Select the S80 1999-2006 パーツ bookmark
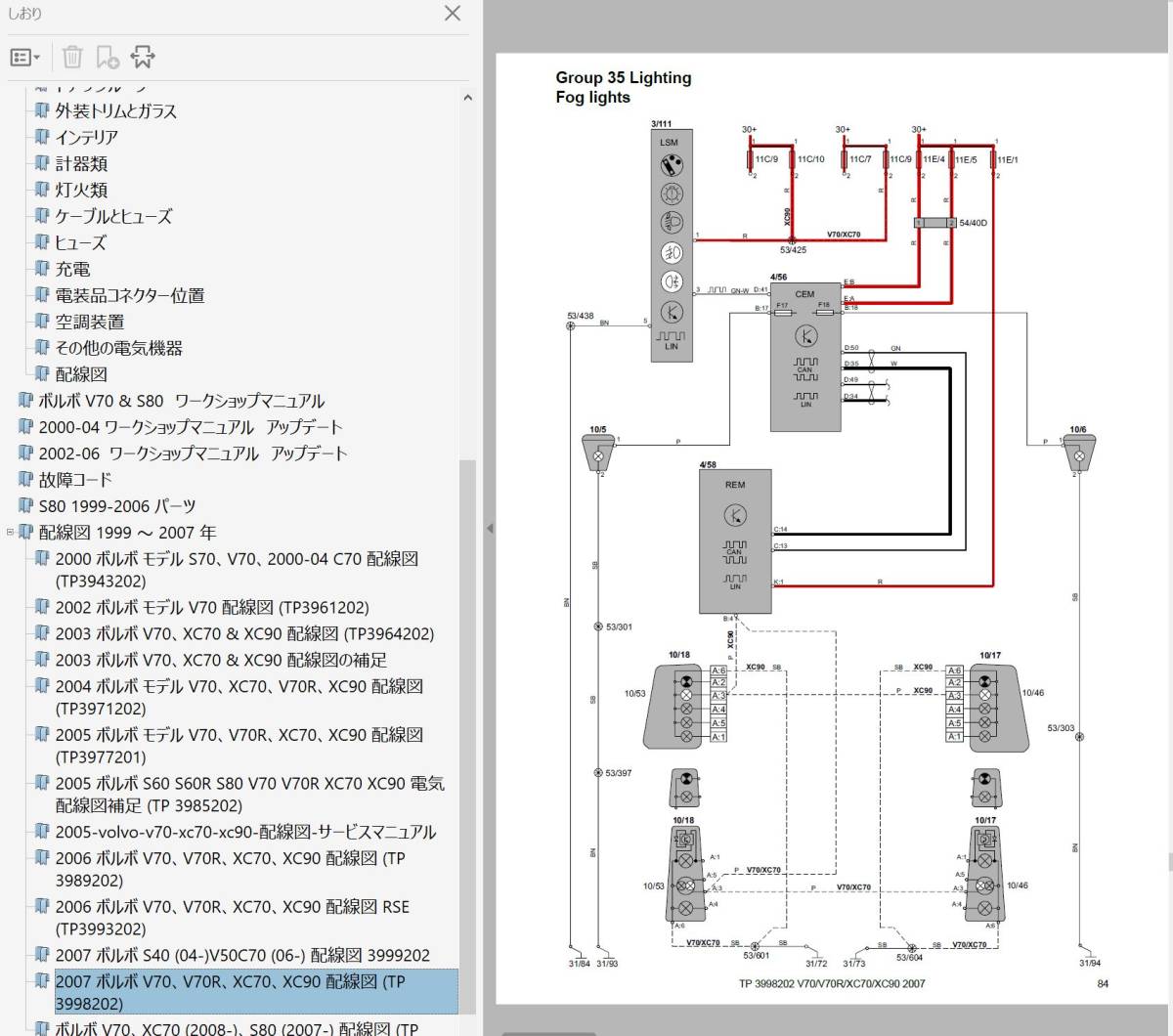 [x=116, y=506]
